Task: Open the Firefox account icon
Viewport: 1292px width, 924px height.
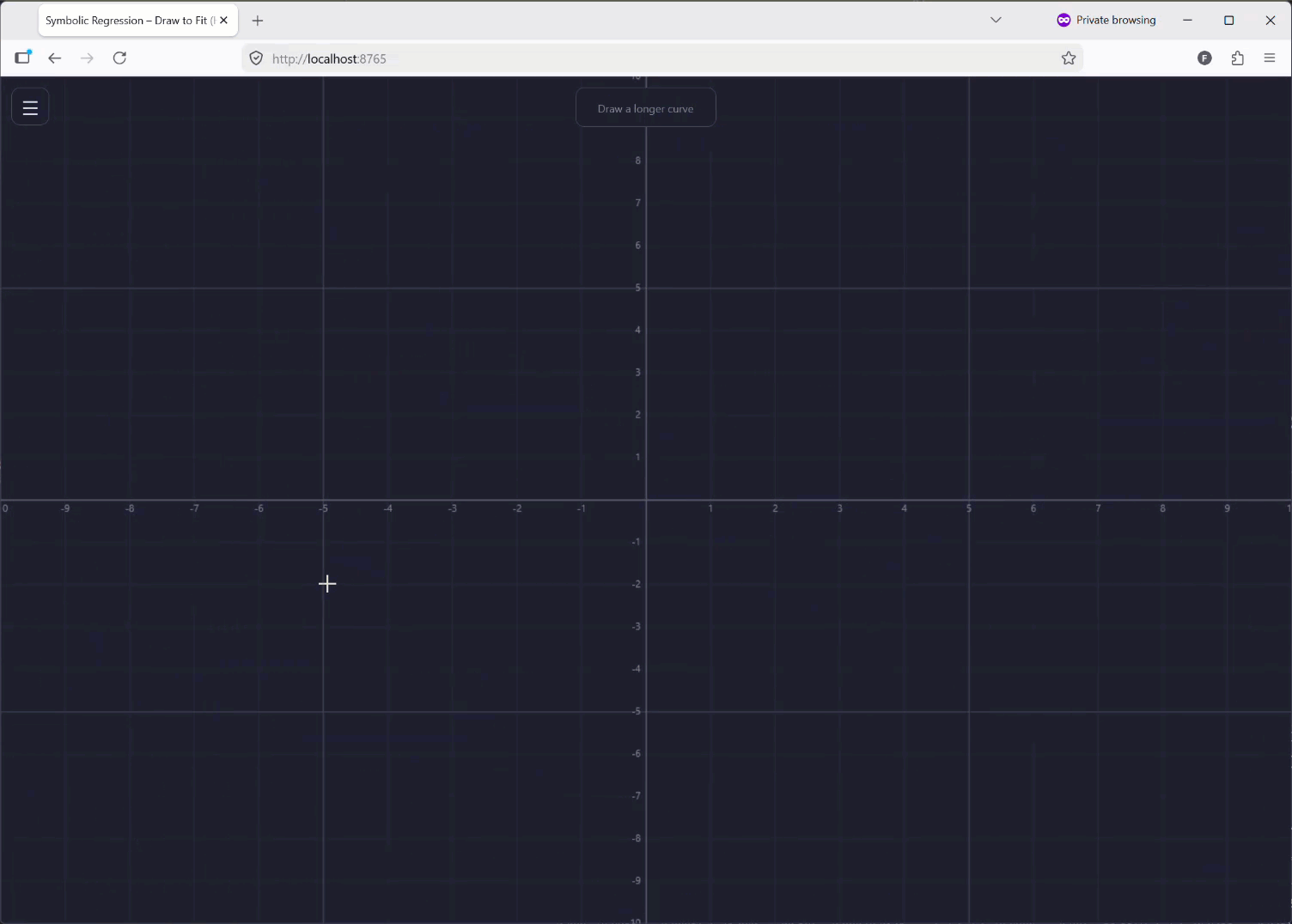Action: 1204,58
